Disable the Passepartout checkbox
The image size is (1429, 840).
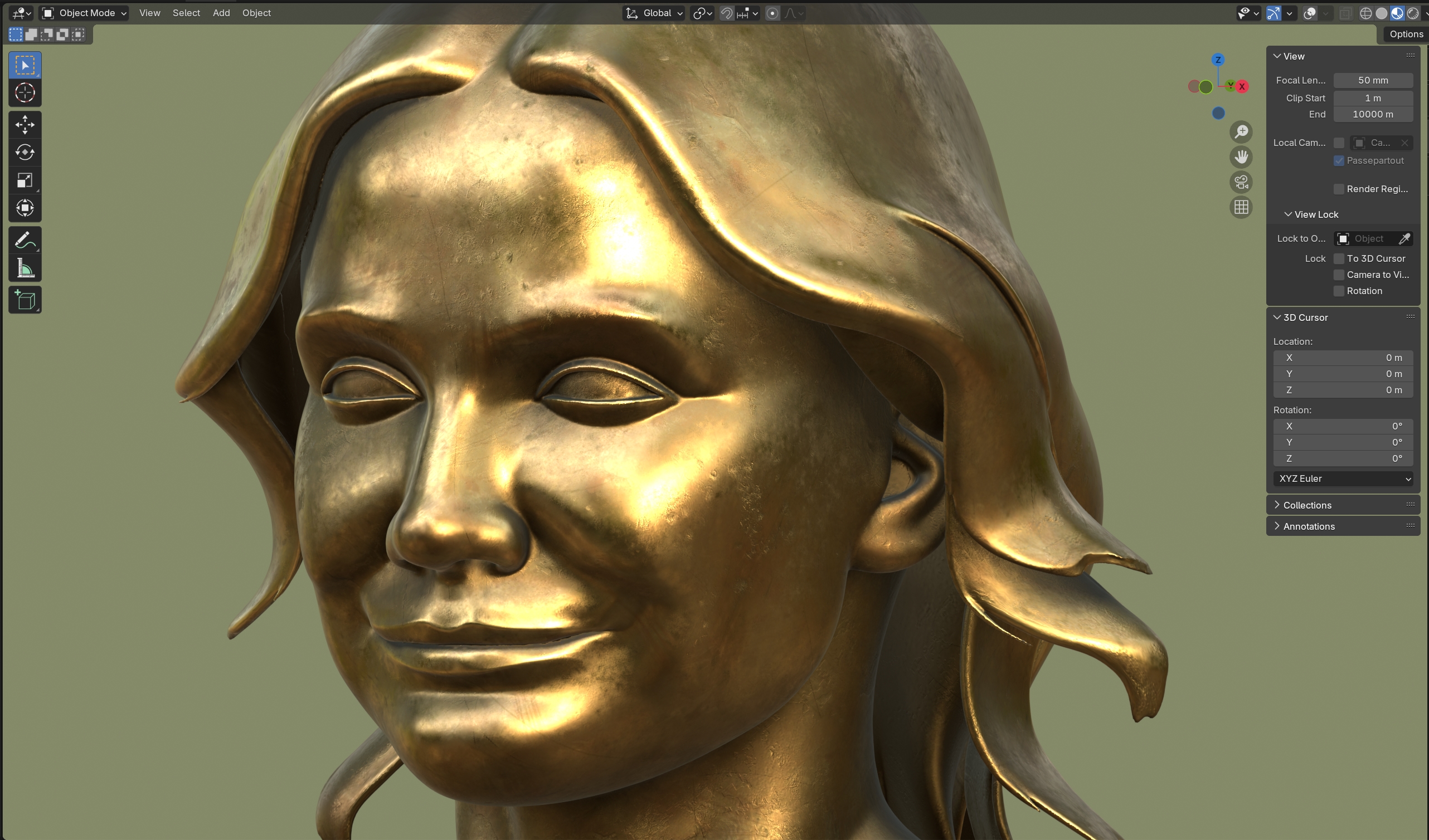(x=1339, y=161)
